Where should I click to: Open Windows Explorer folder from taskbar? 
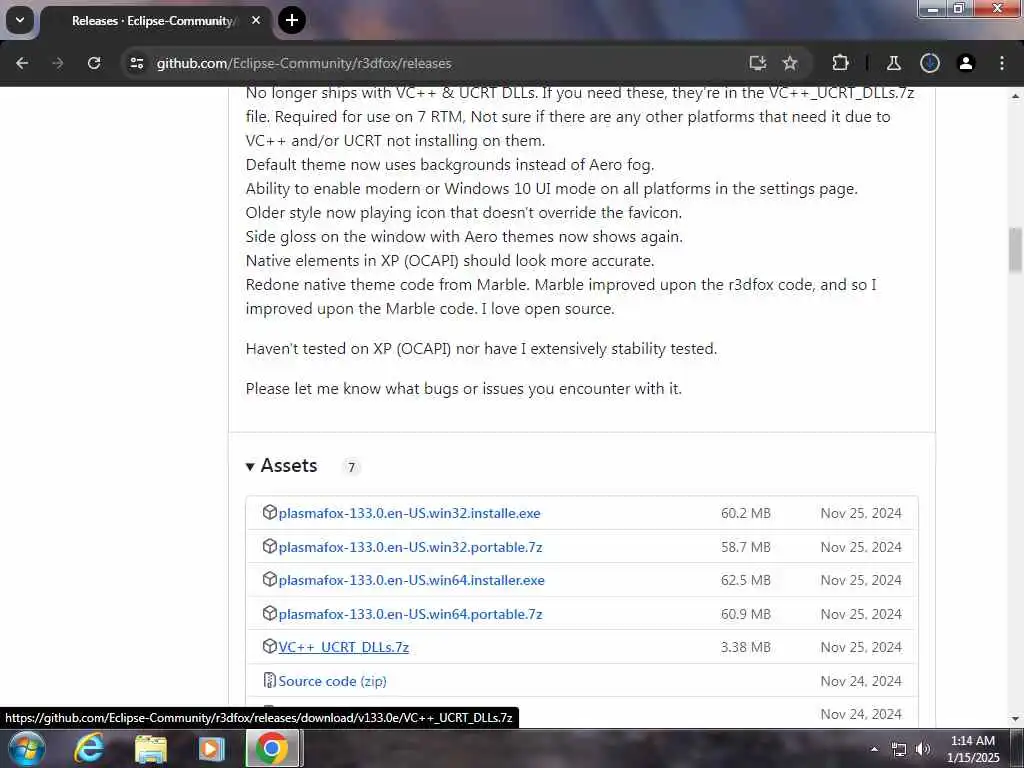point(151,749)
